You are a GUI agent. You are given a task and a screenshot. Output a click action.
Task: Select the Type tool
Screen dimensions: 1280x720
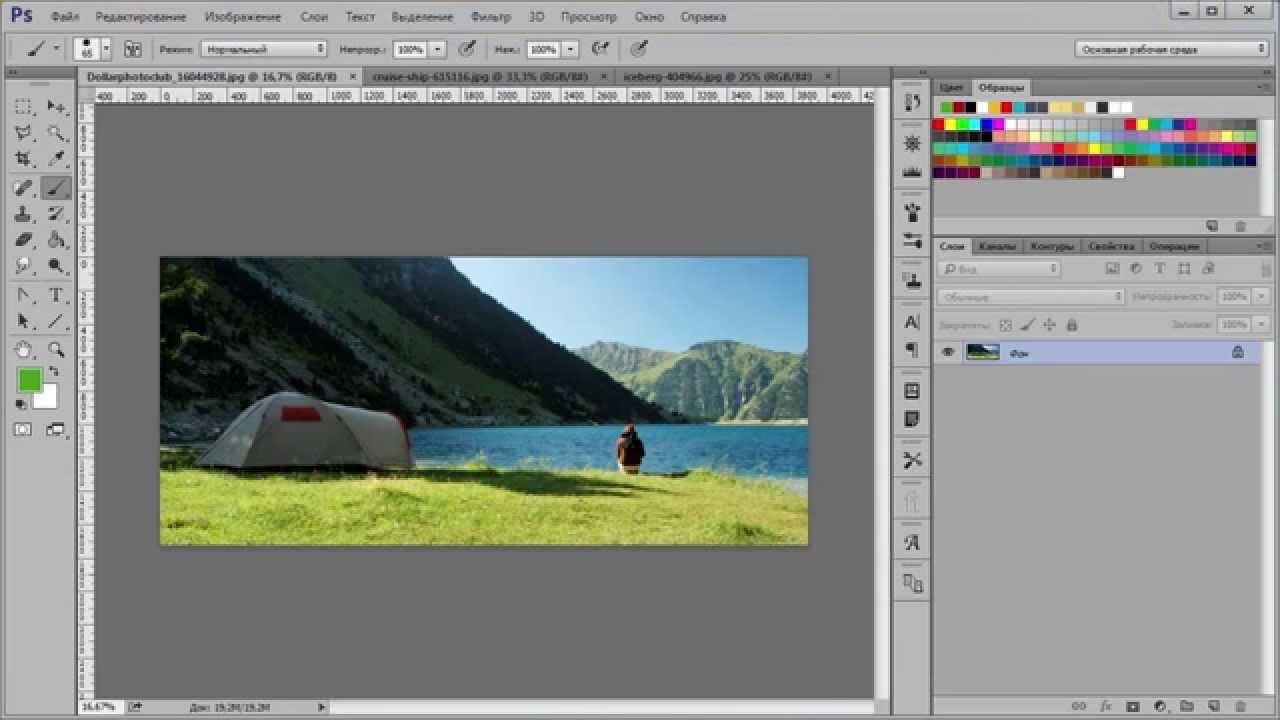click(57, 295)
